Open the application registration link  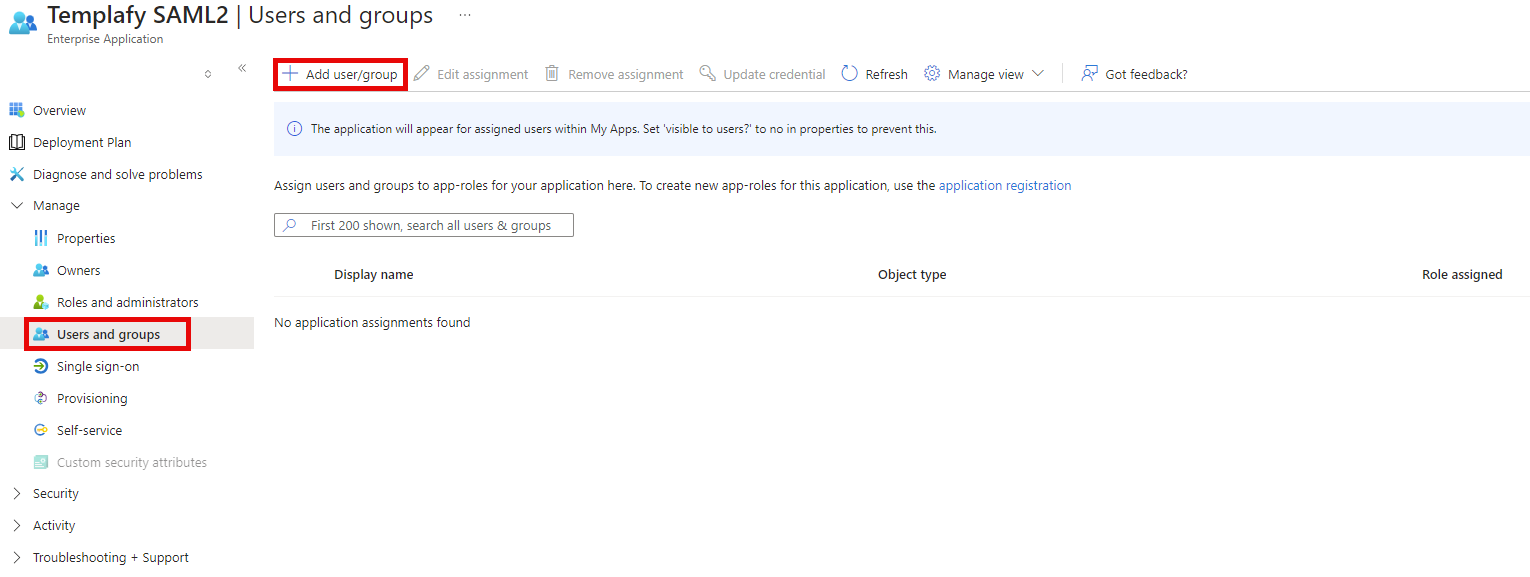coord(1005,185)
